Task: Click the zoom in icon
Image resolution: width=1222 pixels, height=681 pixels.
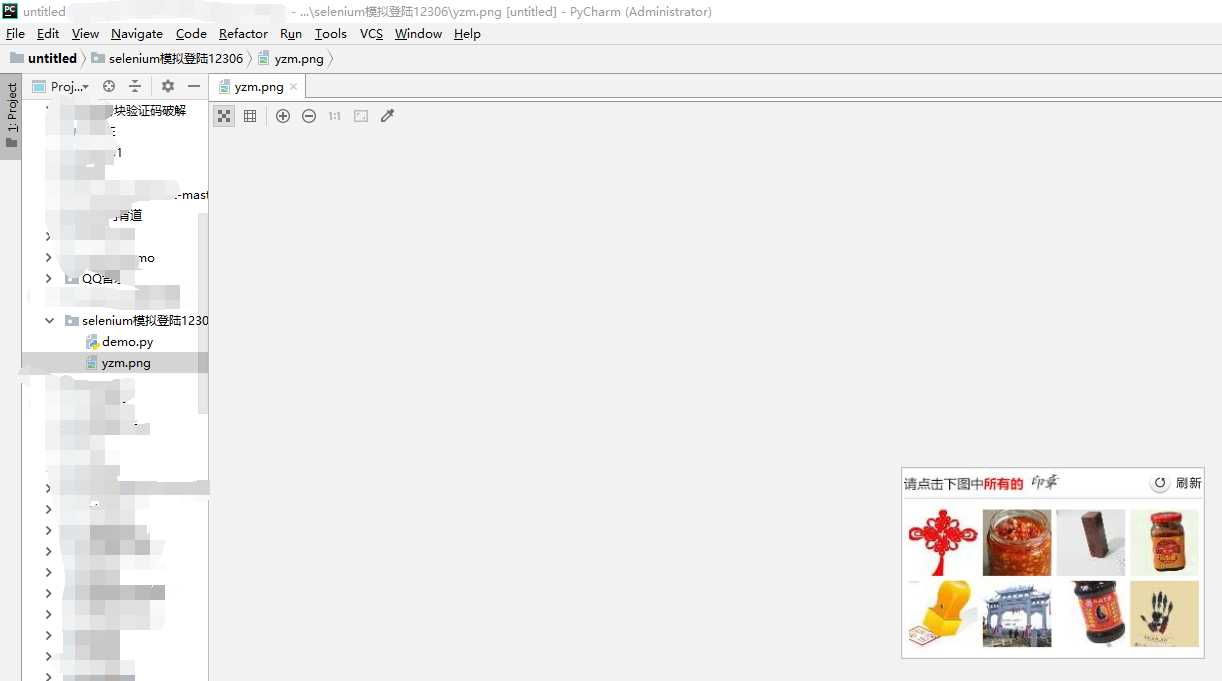Action: coord(283,116)
